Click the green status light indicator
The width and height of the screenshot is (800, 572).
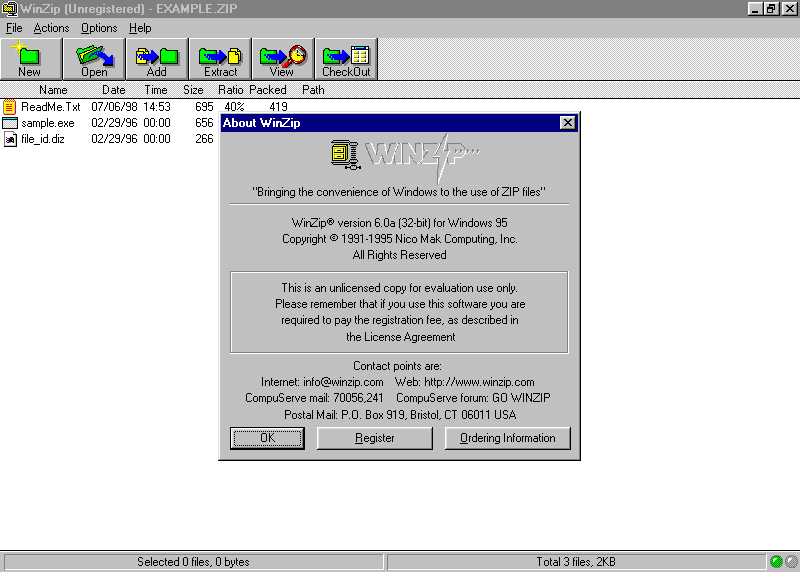point(776,562)
